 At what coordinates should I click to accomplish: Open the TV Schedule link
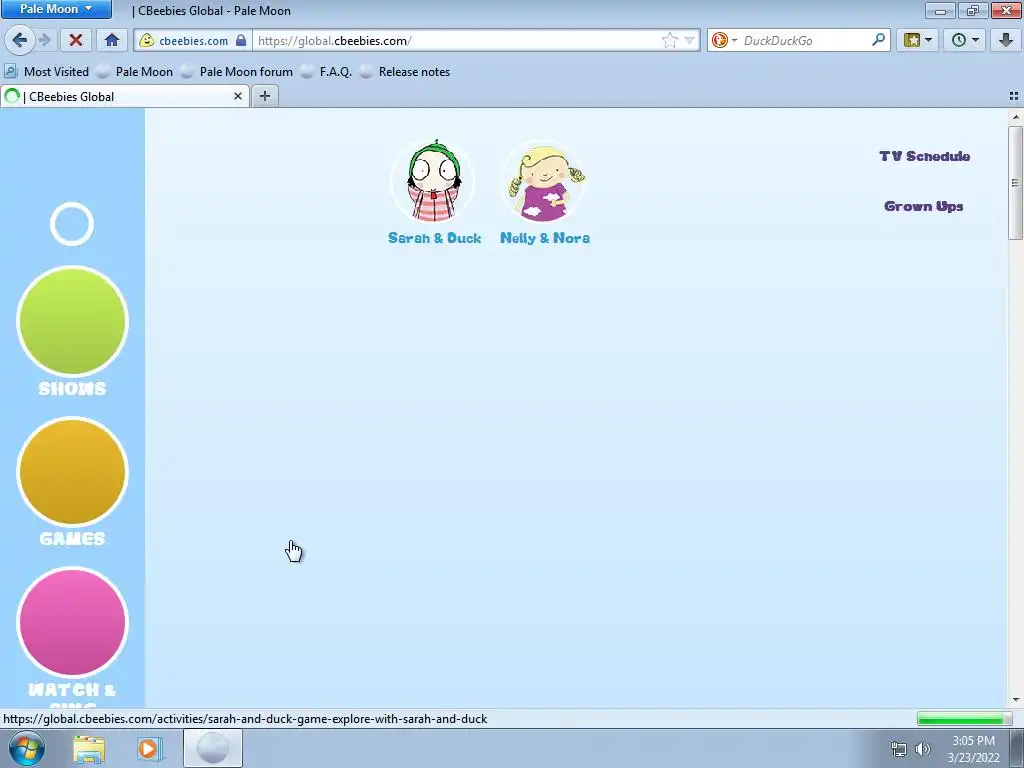point(924,156)
